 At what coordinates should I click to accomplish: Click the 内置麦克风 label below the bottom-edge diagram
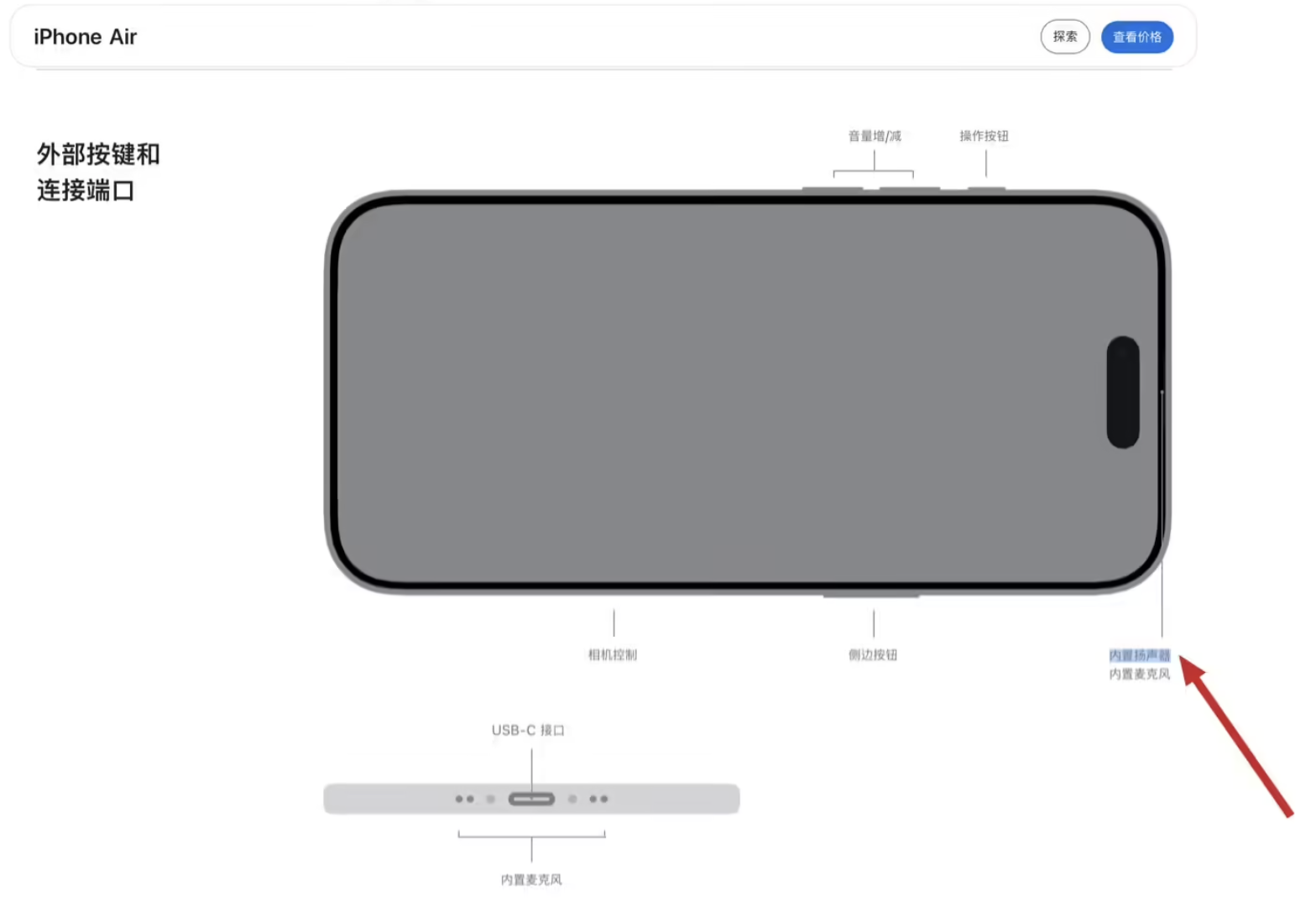pyautogui.click(x=531, y=879)
